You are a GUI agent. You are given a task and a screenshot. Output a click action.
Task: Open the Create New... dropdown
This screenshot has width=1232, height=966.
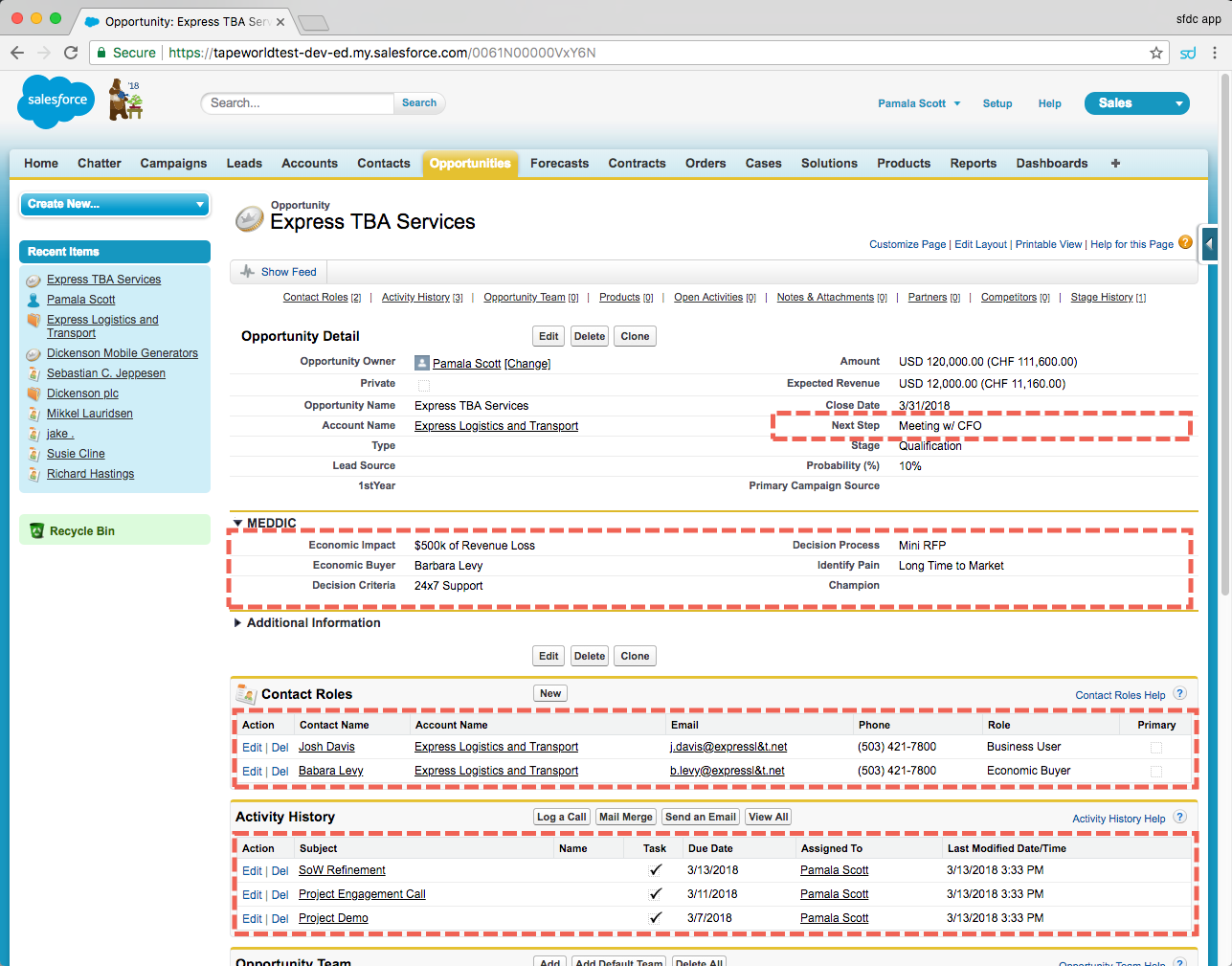tap(115, 204)
